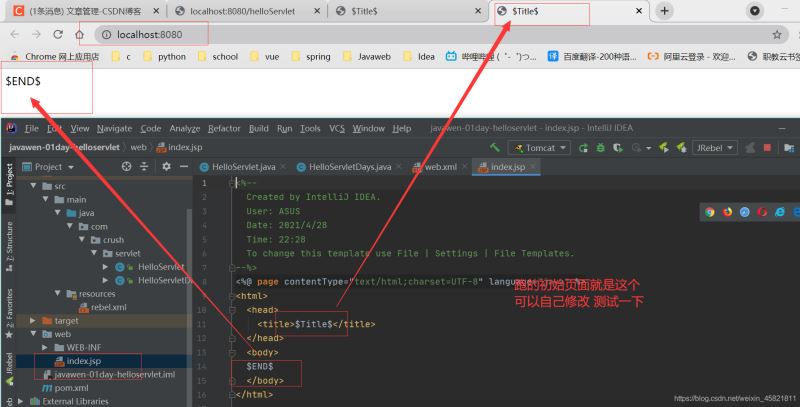Collapse the main folder
This screenshot has width=800, height=407.
tap(46, 199)
